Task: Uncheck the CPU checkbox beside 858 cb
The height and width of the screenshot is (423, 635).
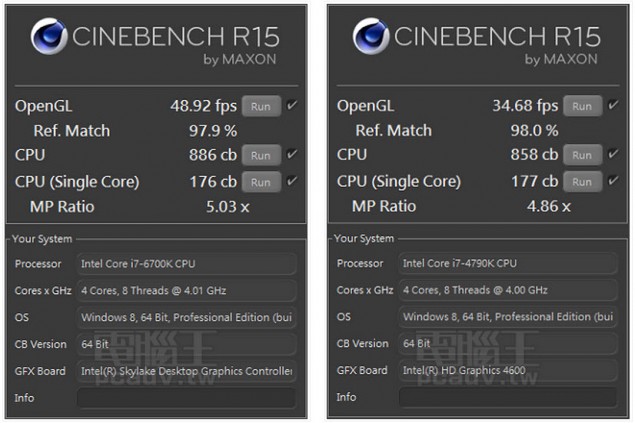Action: click(x=613, y=154)
